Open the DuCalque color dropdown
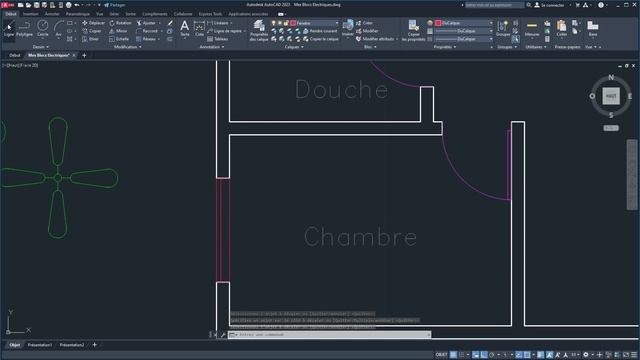This screenshot has height=360, width=640. coord(464,23)
